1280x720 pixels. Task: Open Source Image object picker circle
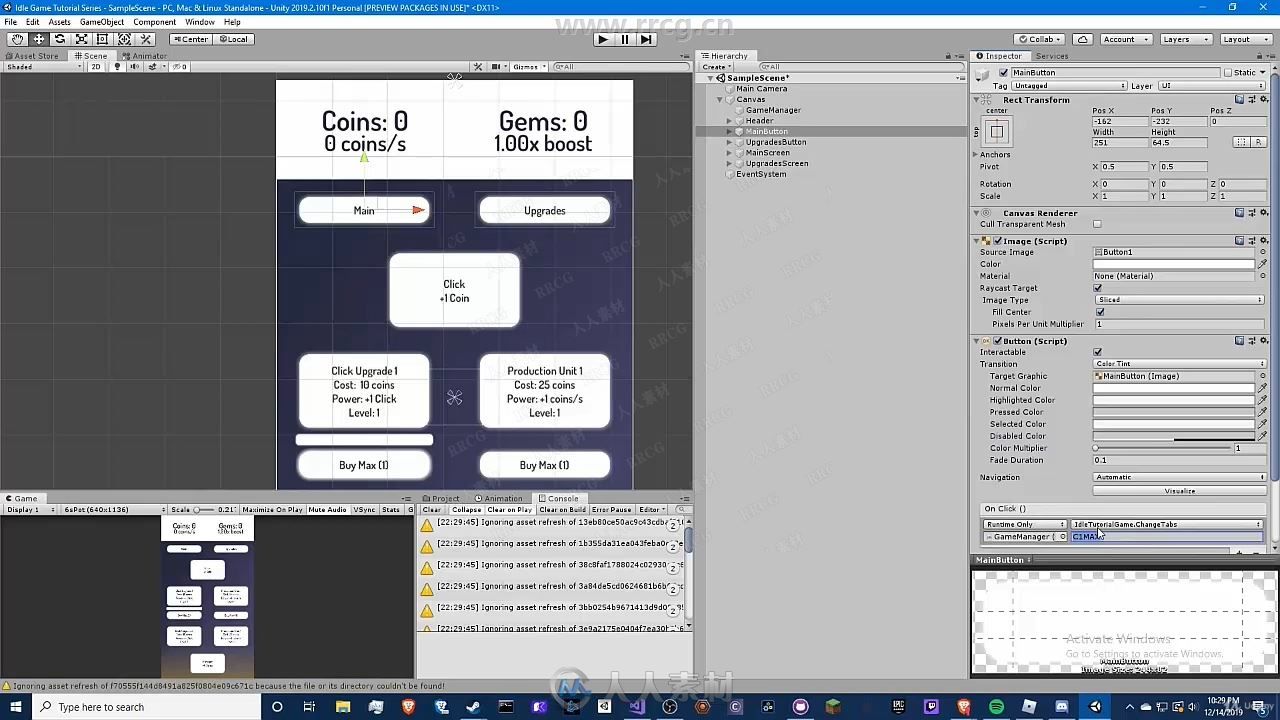pos(1263,252)
